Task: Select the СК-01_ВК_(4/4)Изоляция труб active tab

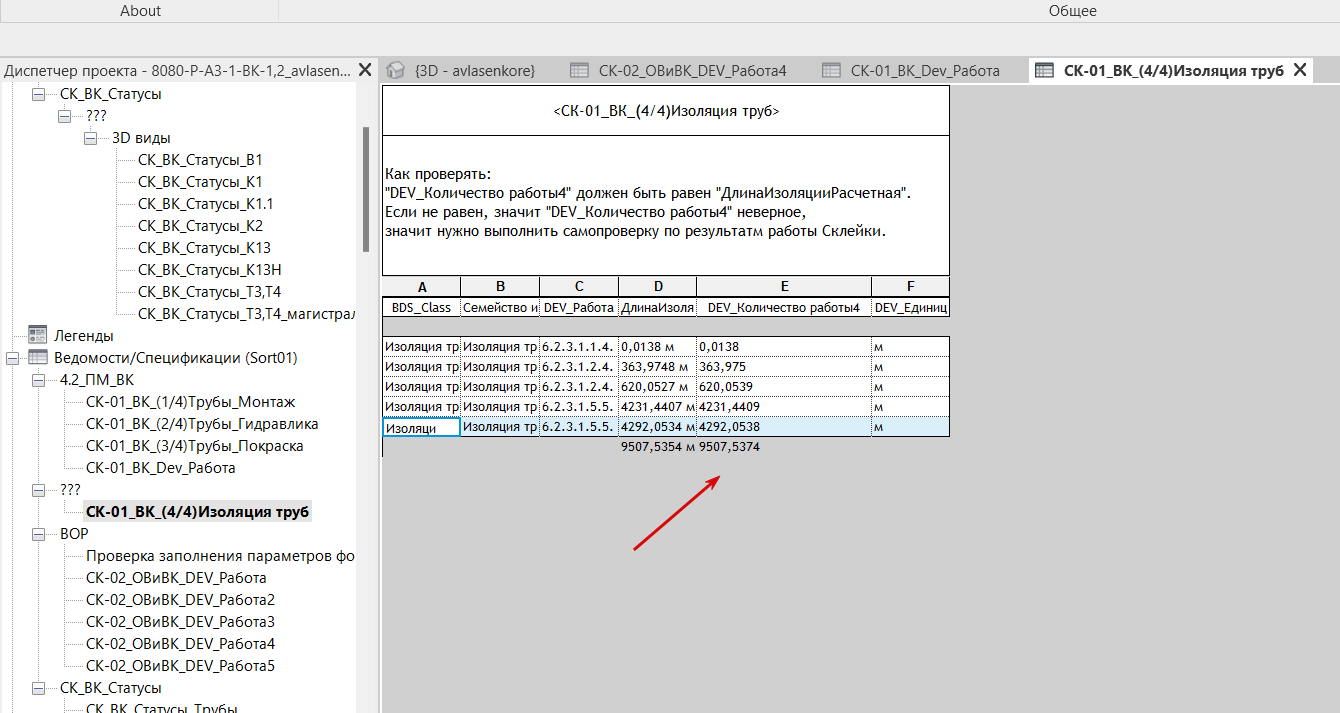Action: pos(1173,70)
